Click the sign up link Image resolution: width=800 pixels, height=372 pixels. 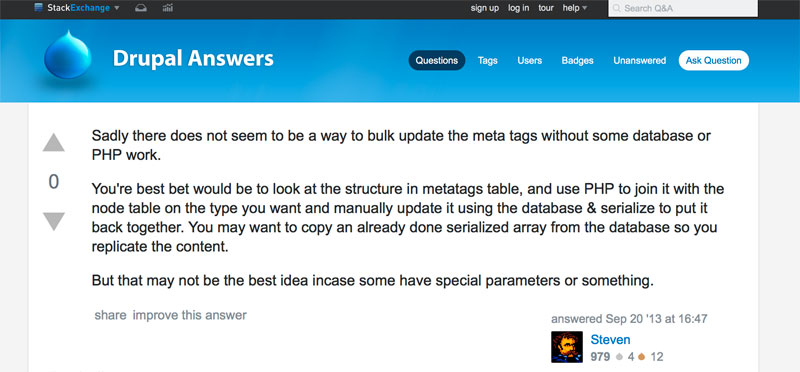pos(485,8)
